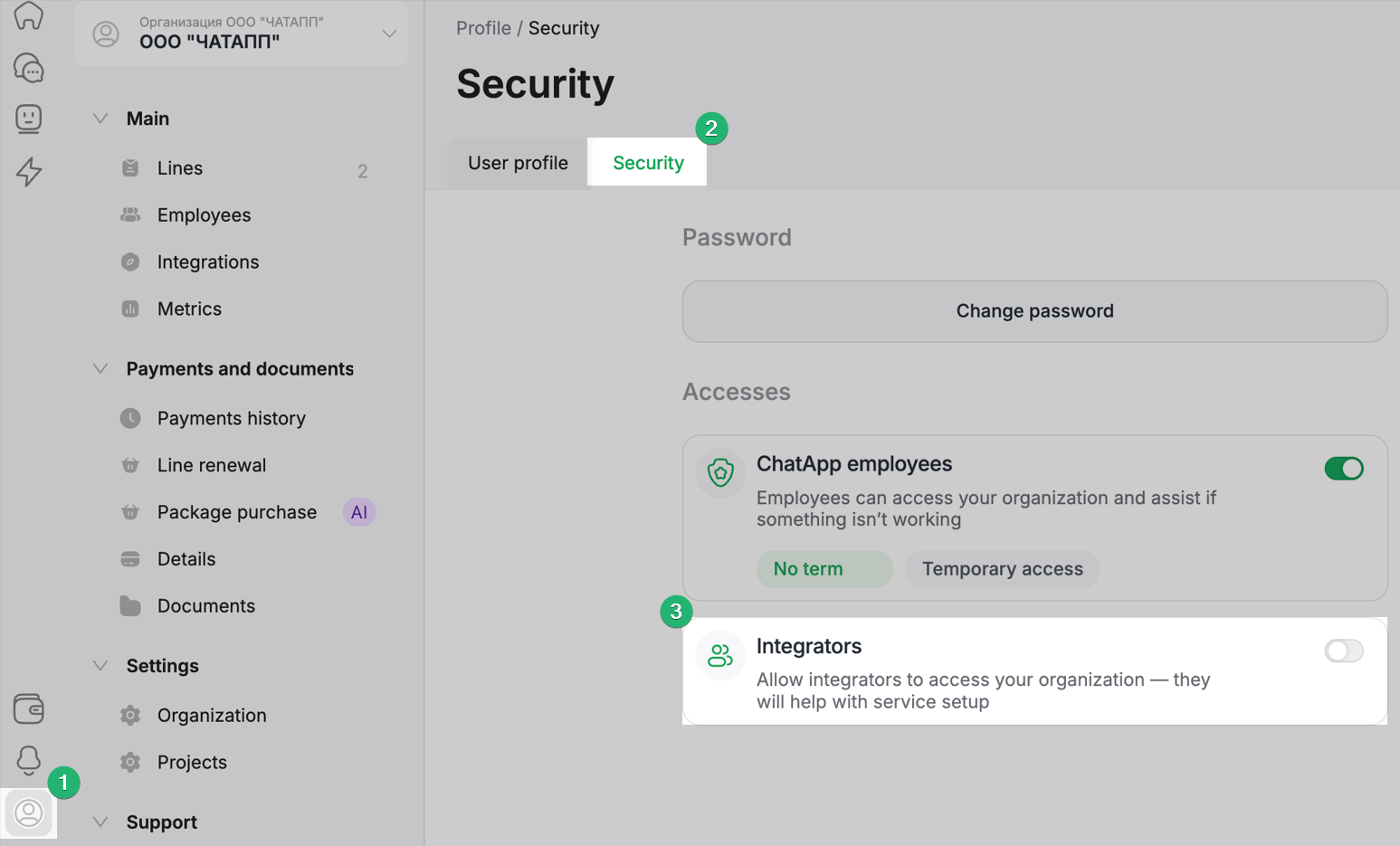Image resolution: width=1400 pixels, height=846 pixels.
Task: Open the chat bubble icon in sidebar
Action: 29,68
